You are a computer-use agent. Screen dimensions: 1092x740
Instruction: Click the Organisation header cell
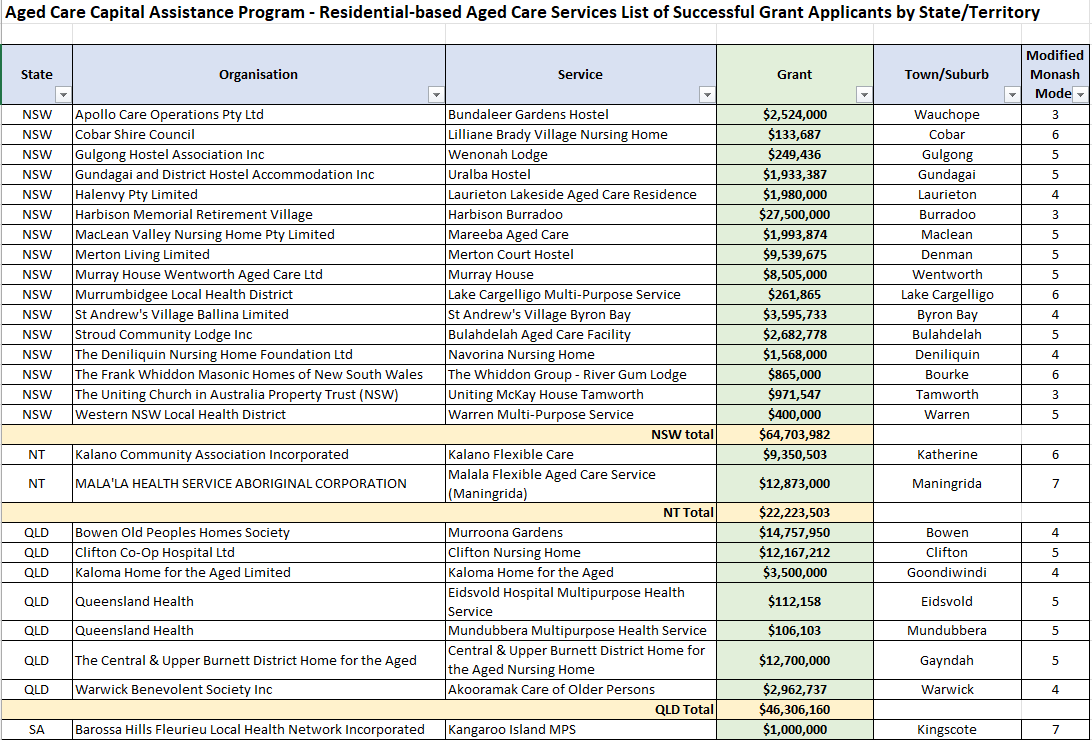click(x=258, y=74)
